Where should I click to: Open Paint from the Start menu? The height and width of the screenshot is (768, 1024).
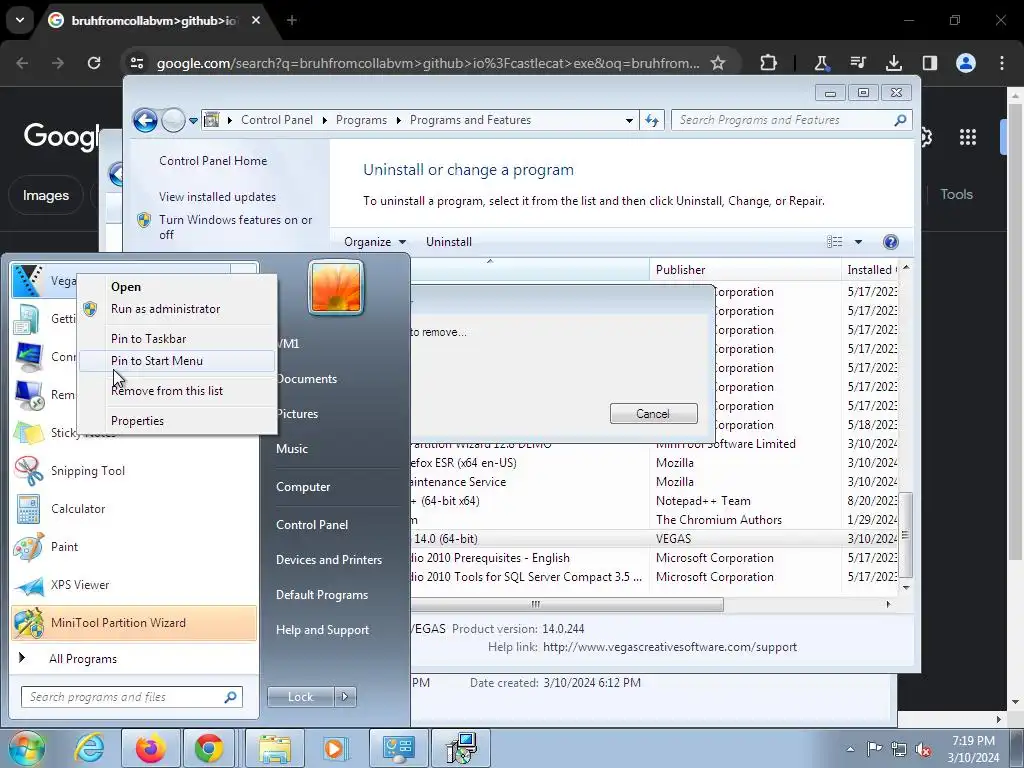(64, 547)
